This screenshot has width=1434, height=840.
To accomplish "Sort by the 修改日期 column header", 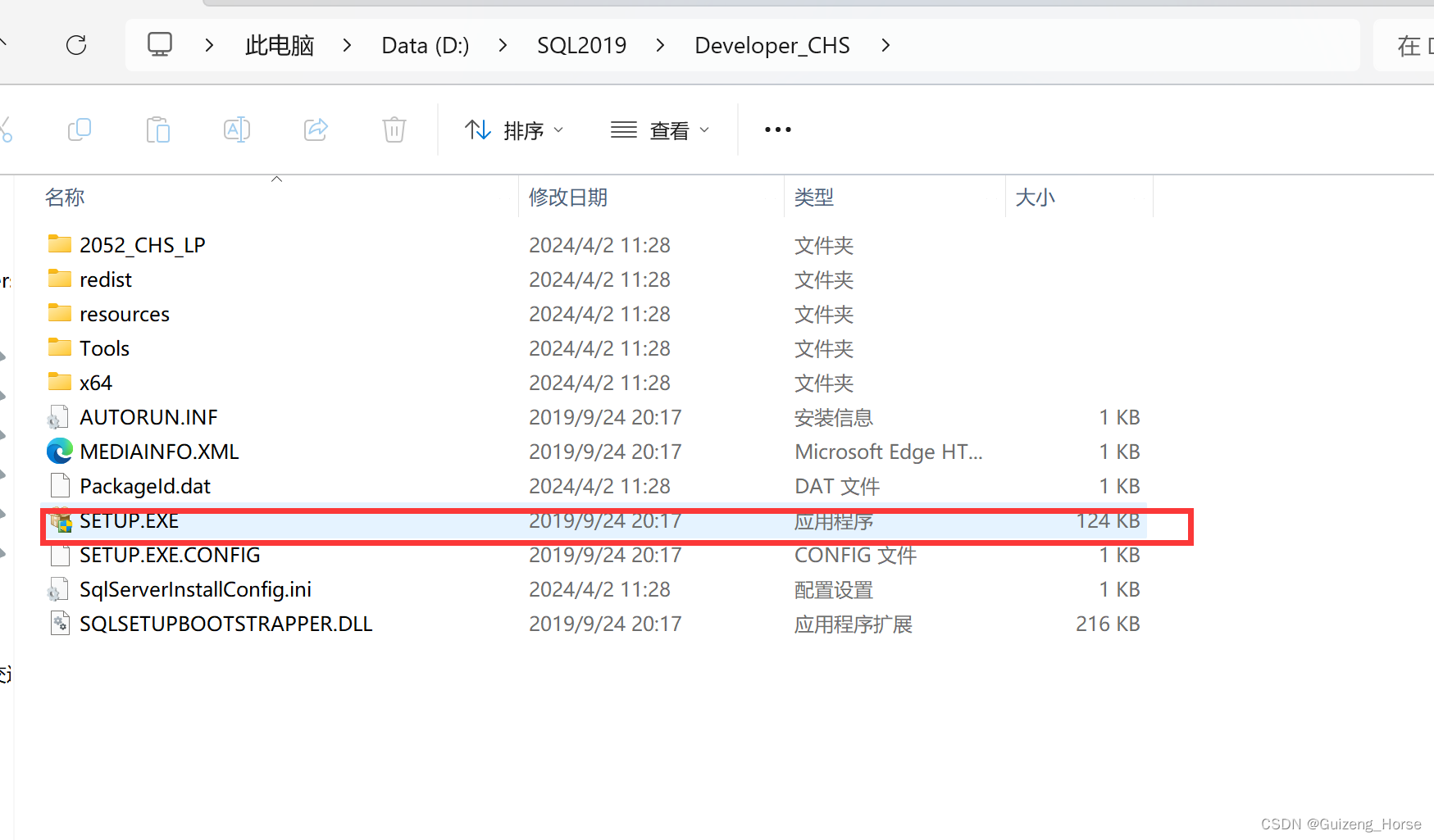I will pos(568,198).
